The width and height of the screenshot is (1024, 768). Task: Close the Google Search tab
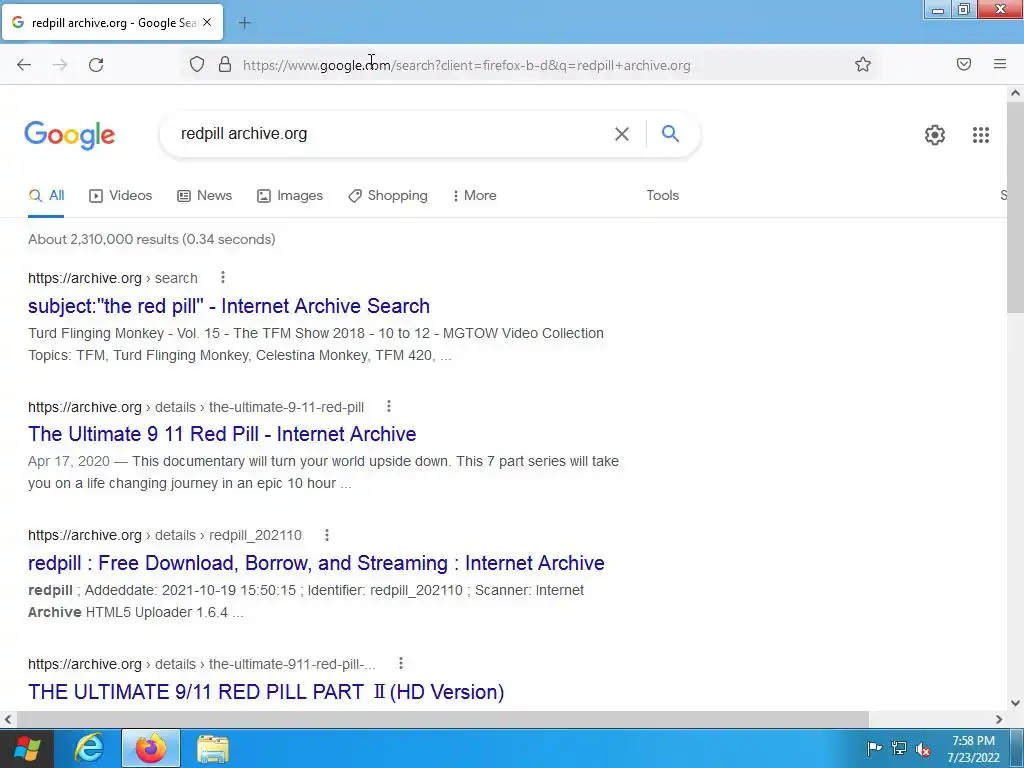pos(207,22)
